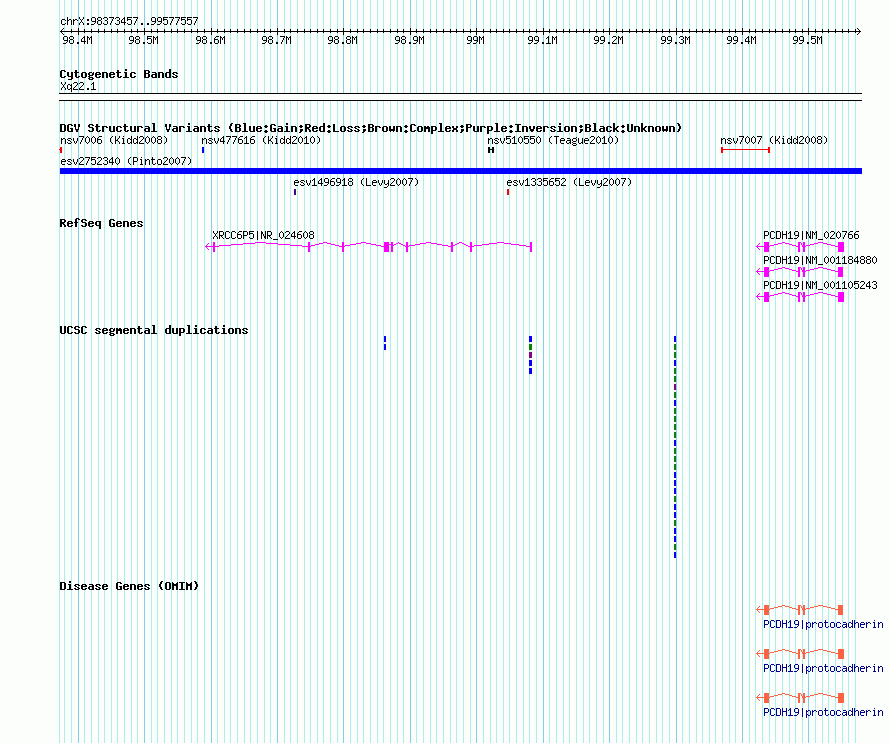Click the black nsv510550 variant glyph

(491, 150)
